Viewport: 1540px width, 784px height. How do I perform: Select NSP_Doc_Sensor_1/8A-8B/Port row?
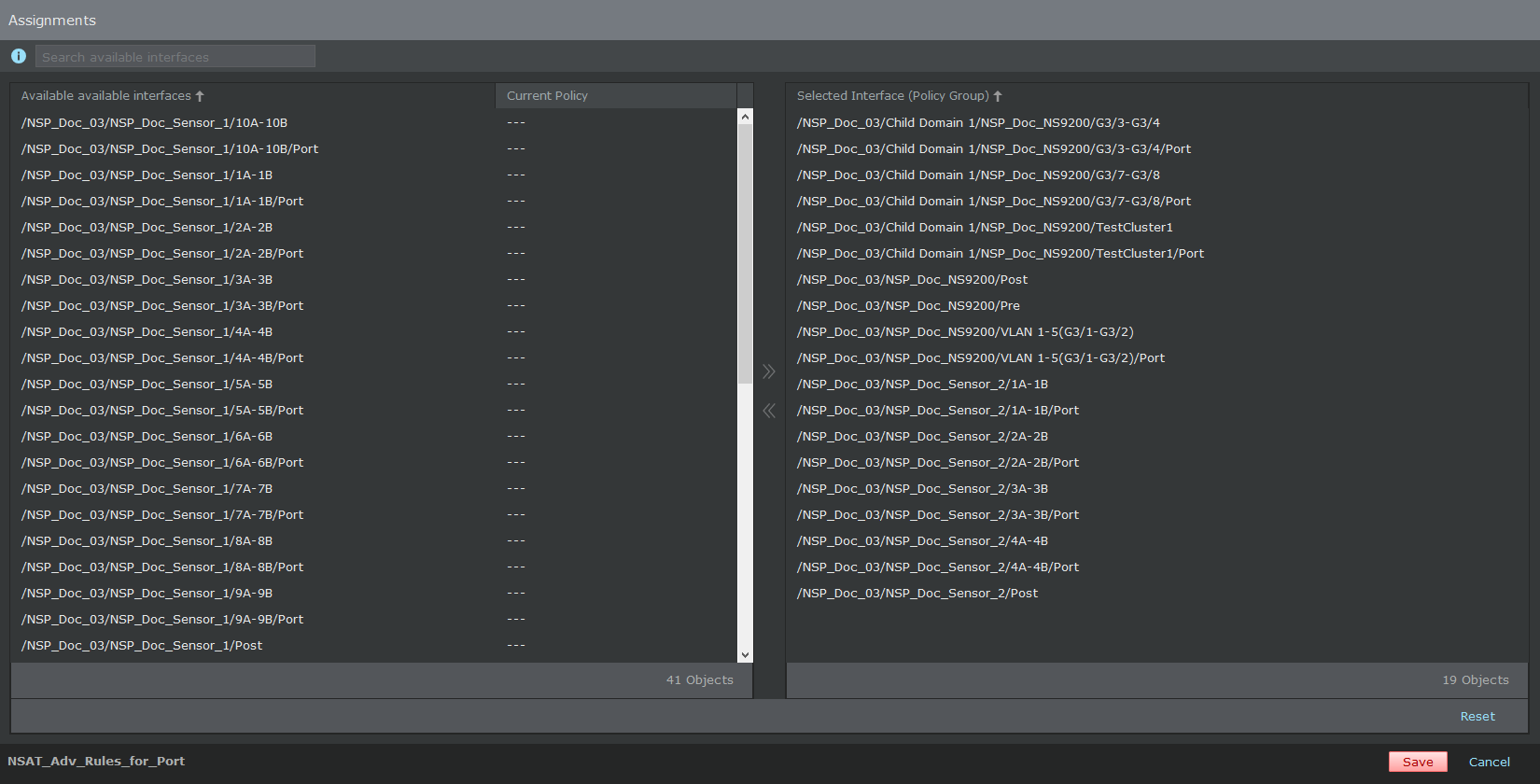click(x=373, y=567)
